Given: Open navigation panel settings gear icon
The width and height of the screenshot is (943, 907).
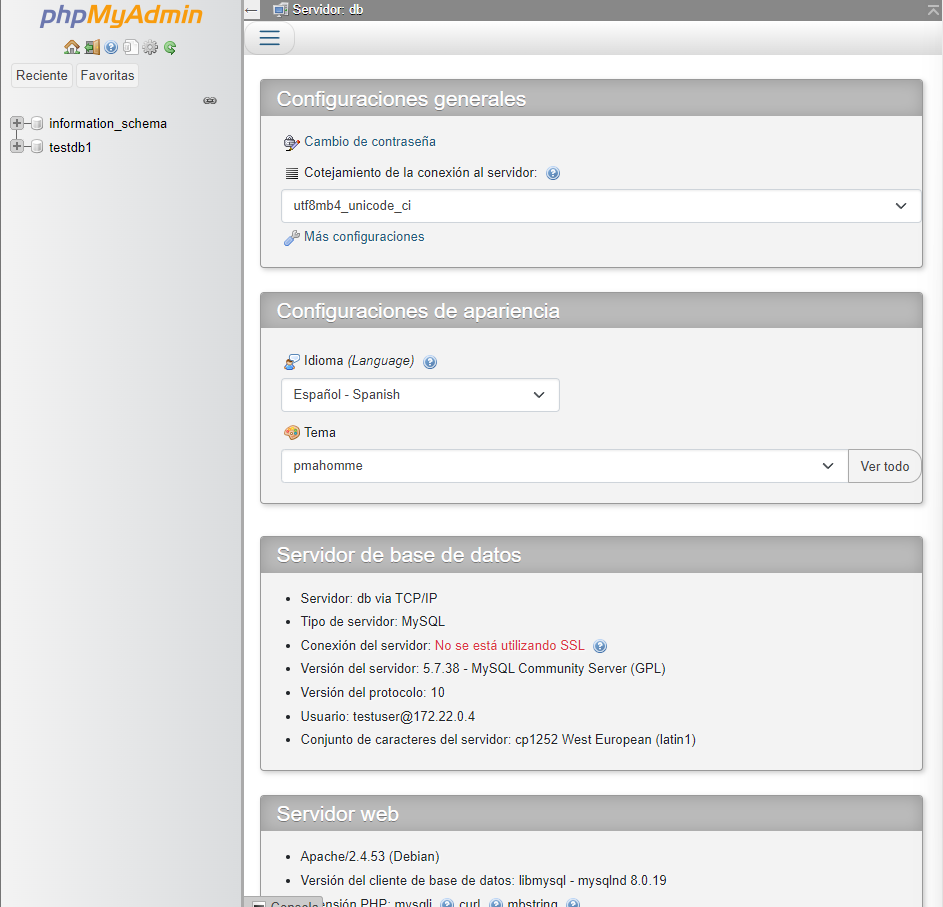Looking at the screenshot, I should [x=150, y=47].
